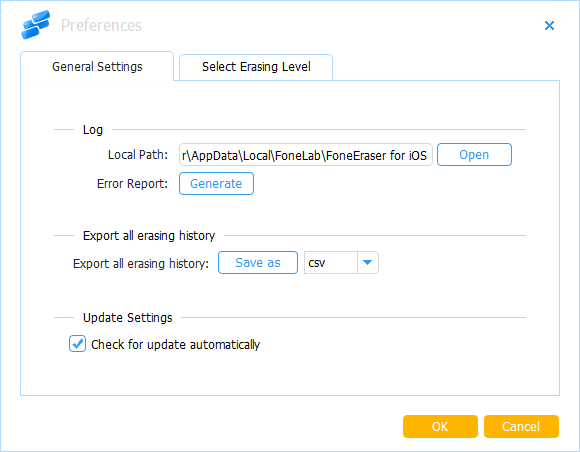Viewport: 580px width, 452px height.
Task: Click the FoneEraser app logo icon
Action: point(36,25)
